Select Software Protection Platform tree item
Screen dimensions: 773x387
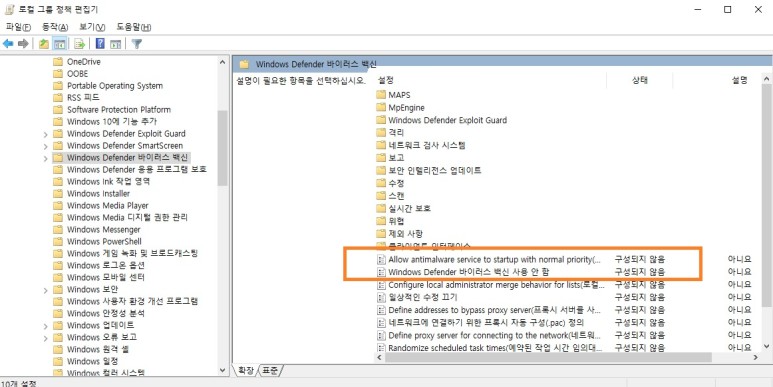coord(119,109)
